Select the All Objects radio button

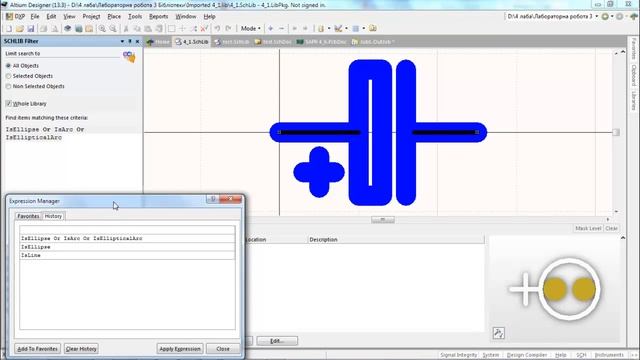tap(8, 66)
